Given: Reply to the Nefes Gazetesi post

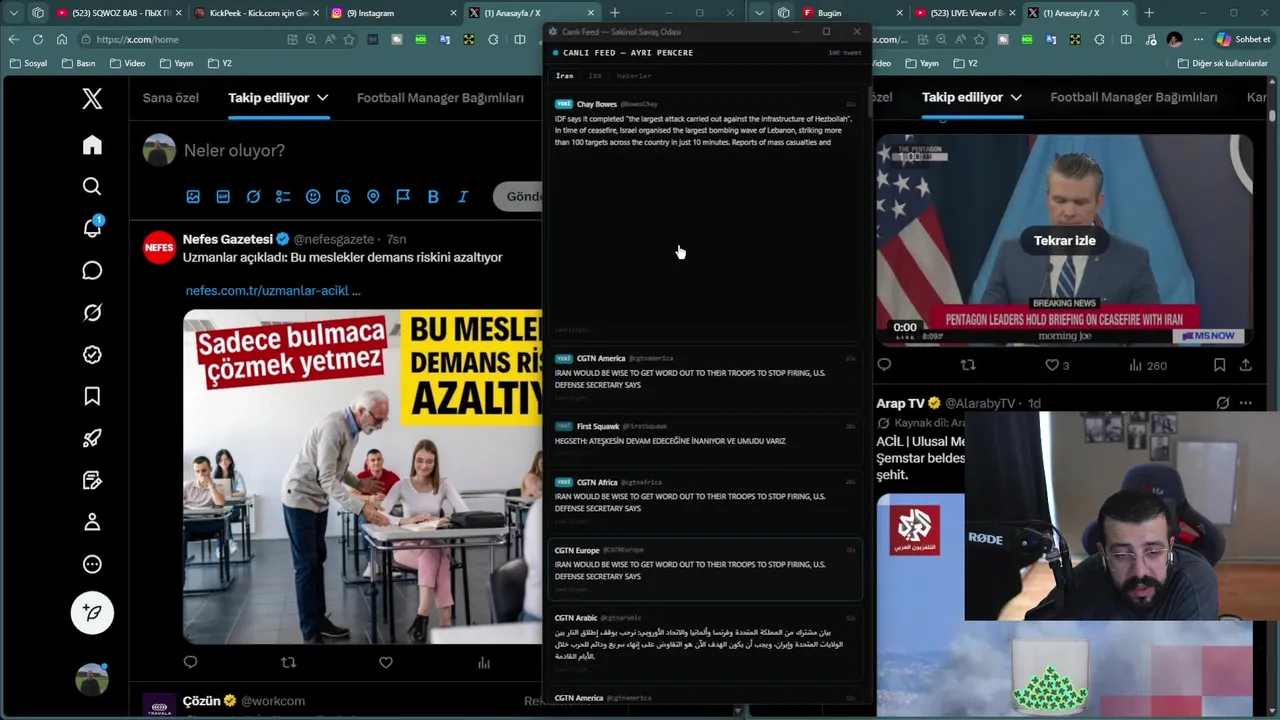Looking at the screenshot, I should point(190,662).
